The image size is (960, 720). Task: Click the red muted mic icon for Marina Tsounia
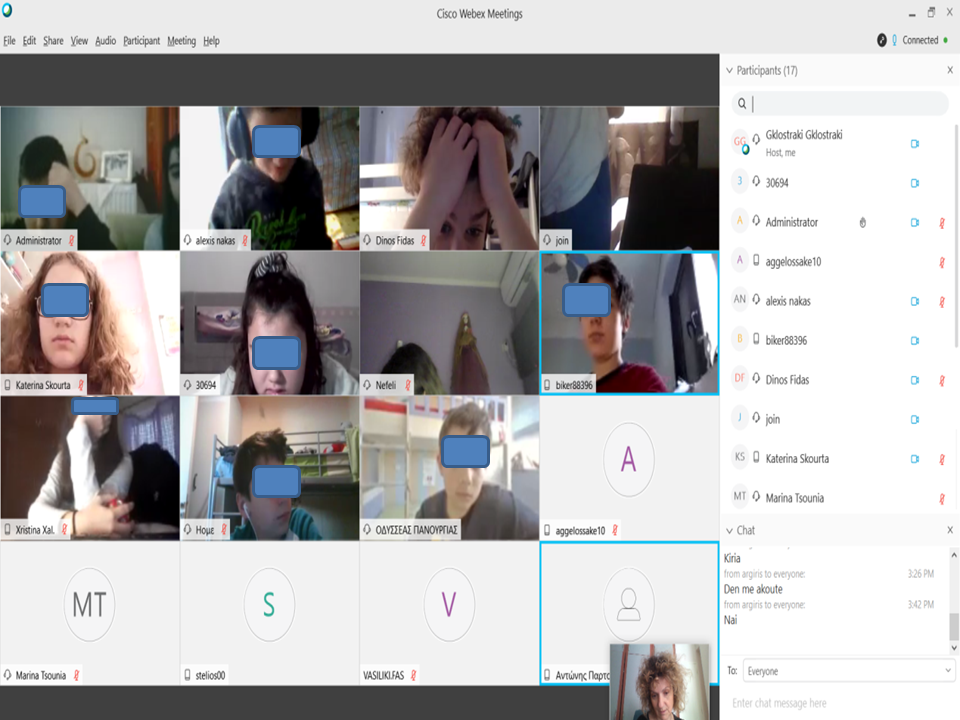click(942, 498)
